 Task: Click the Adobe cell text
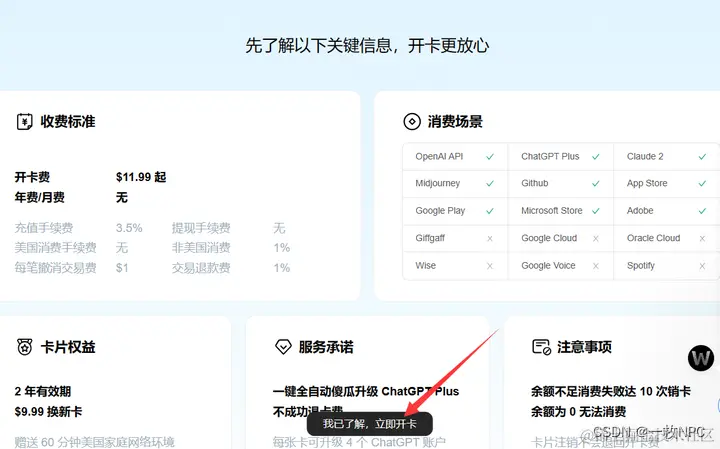tap(640, 211)
